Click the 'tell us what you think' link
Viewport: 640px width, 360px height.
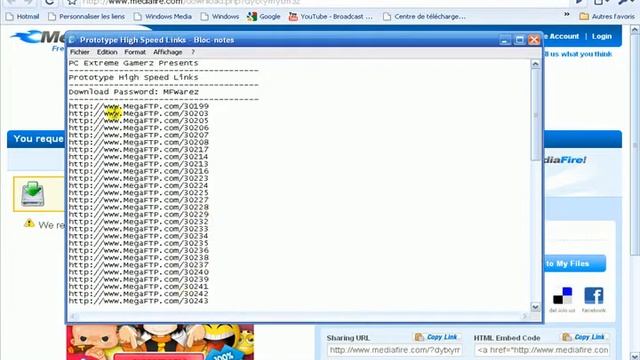click(578, 54)
